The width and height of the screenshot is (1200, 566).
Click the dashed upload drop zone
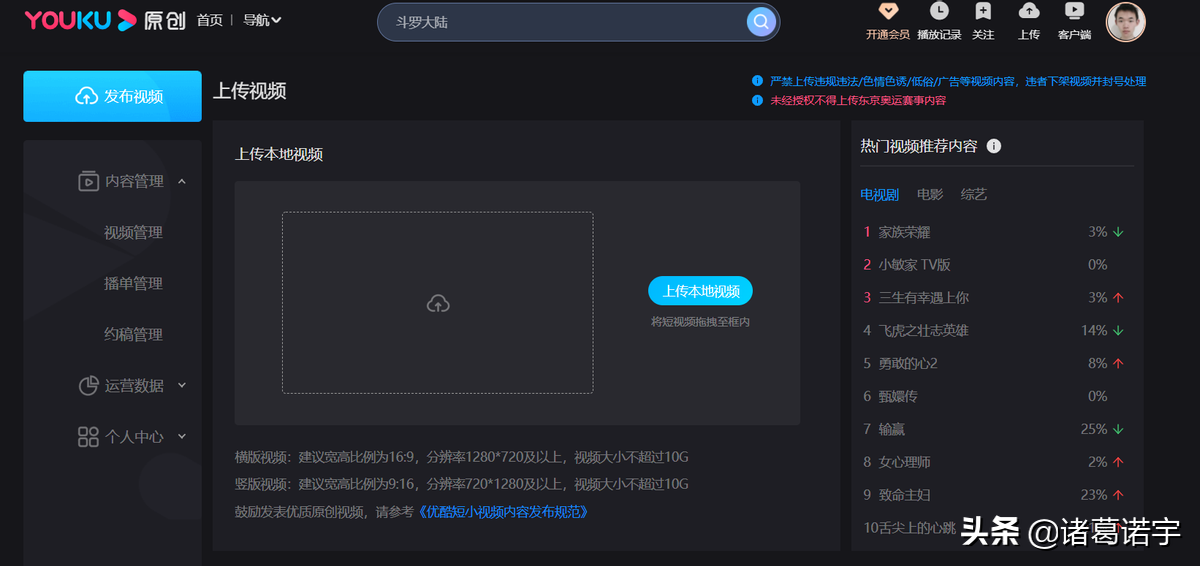[x=437, y=303]
